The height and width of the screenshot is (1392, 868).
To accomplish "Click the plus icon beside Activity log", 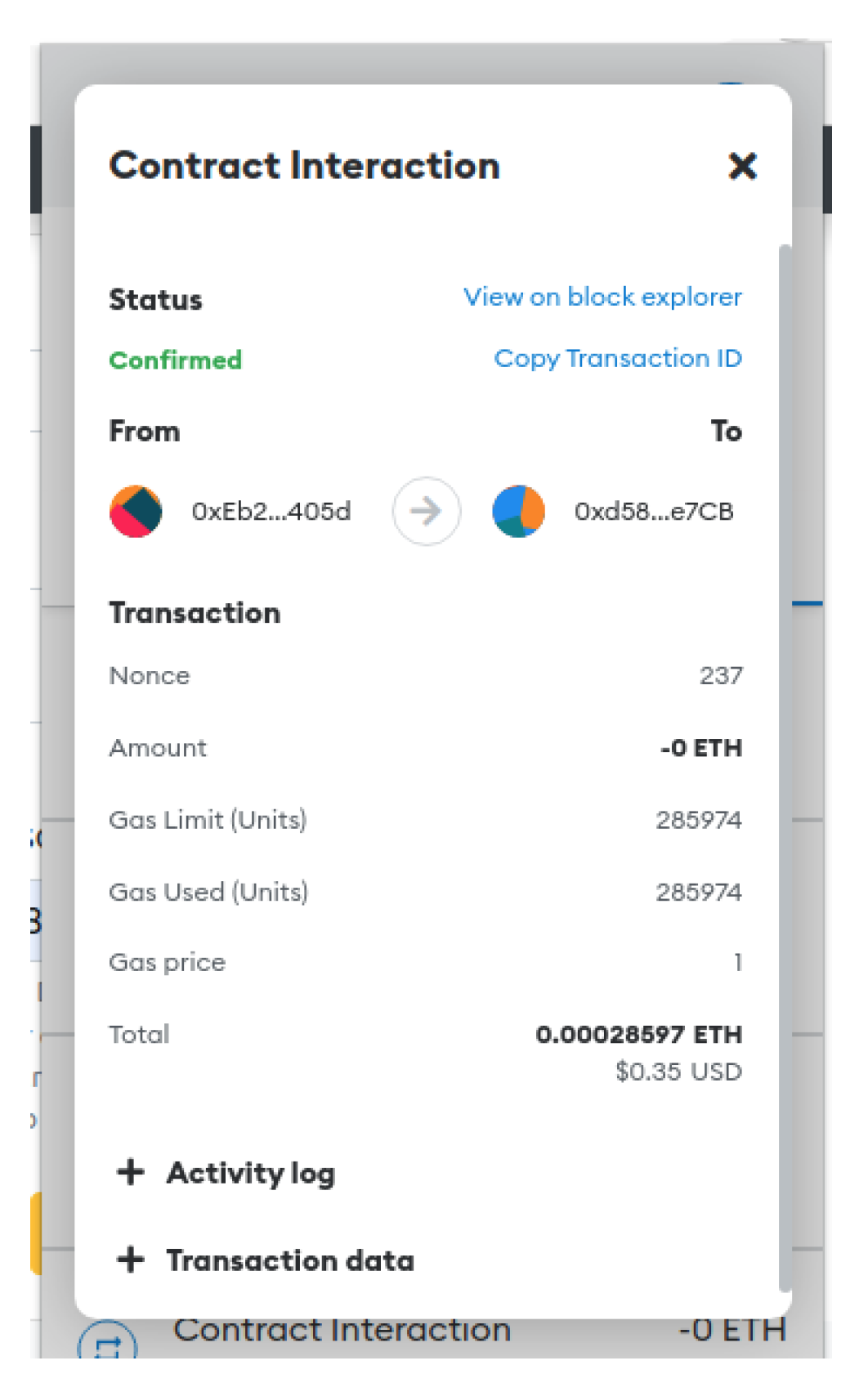I will (131, 1172).
